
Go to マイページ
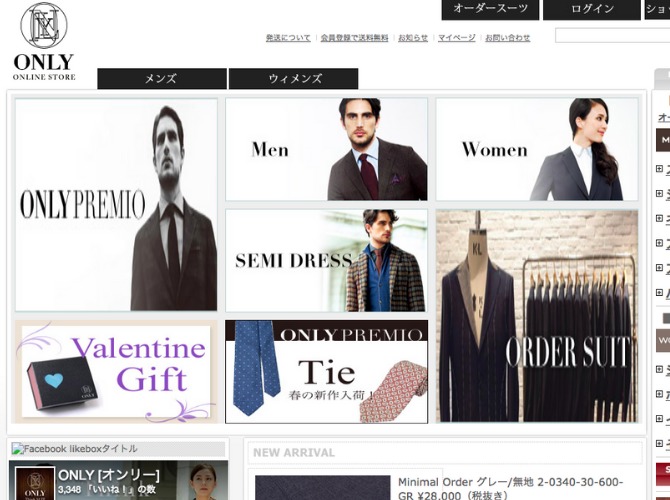click(456, 38)
